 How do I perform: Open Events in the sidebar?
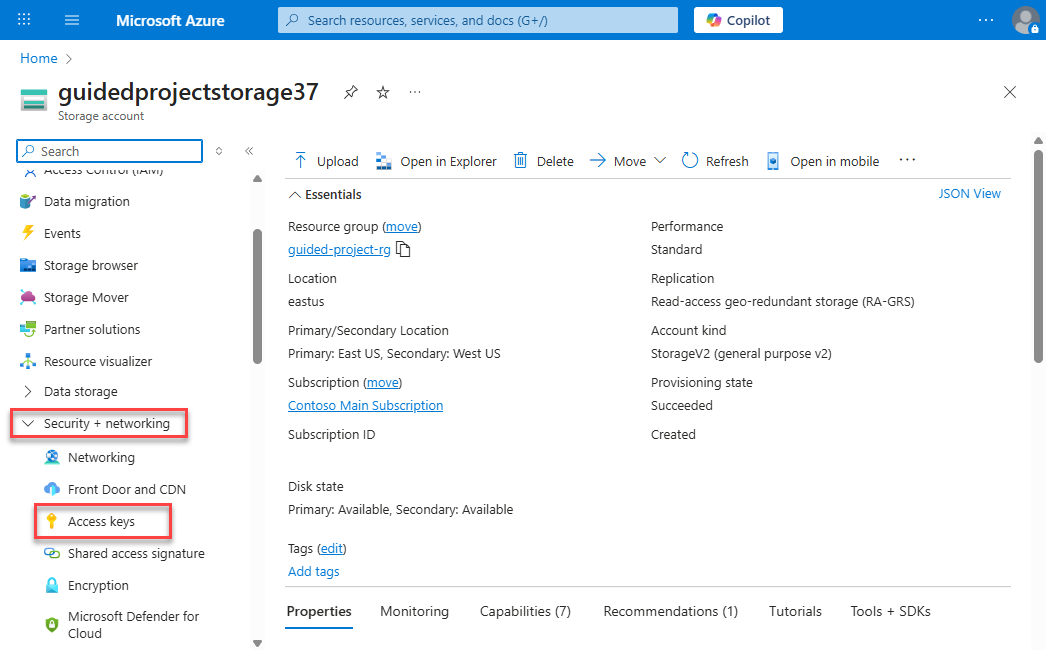[x=51, y=234]
